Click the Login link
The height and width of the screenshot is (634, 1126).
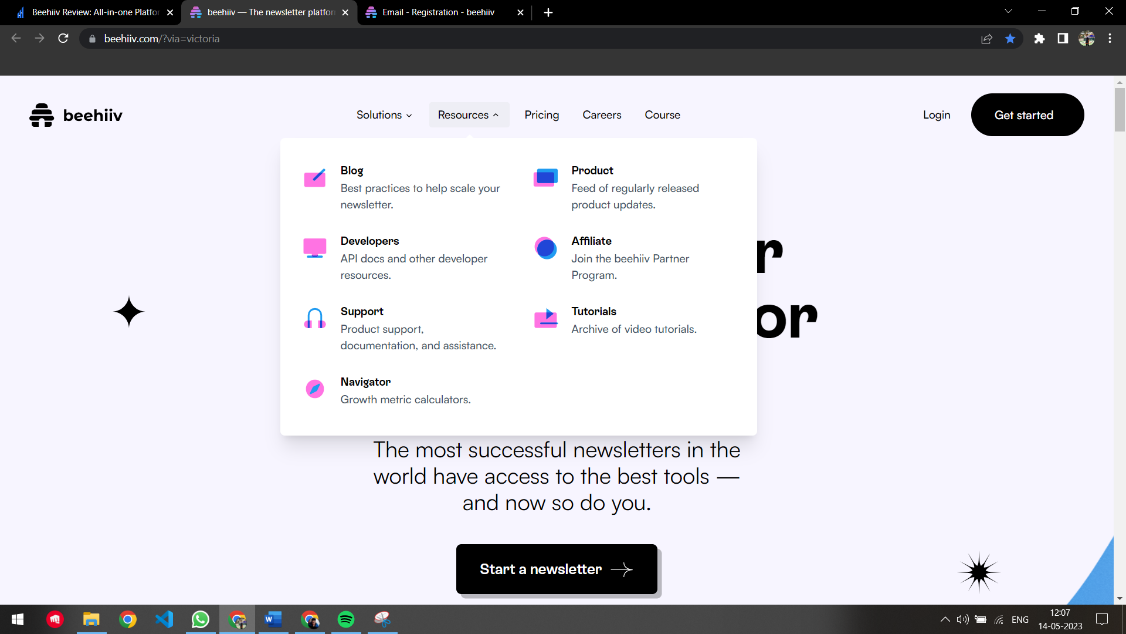pyautogui.click(x=936, y=115)
